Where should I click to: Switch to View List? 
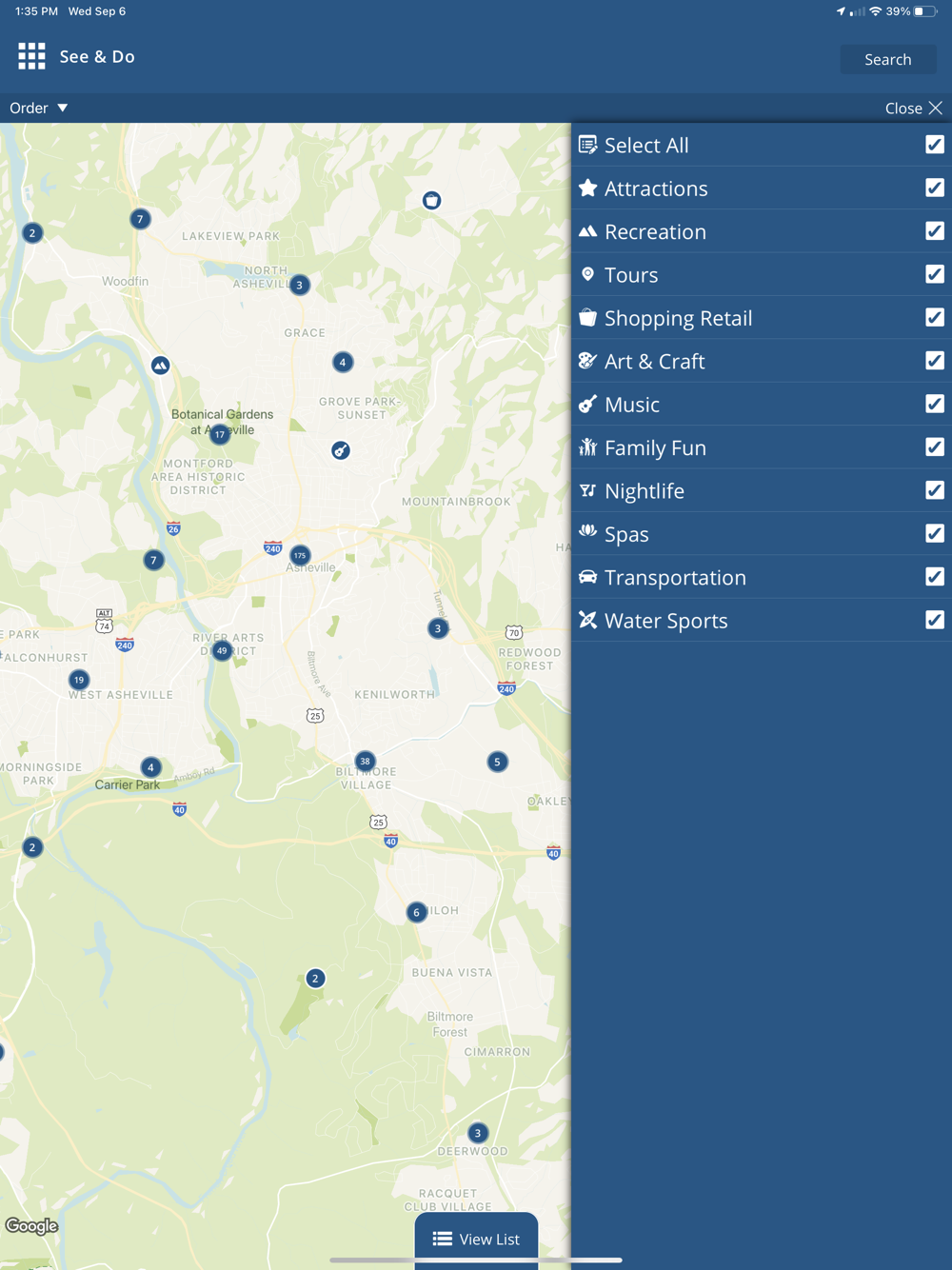coord(476,1239)
